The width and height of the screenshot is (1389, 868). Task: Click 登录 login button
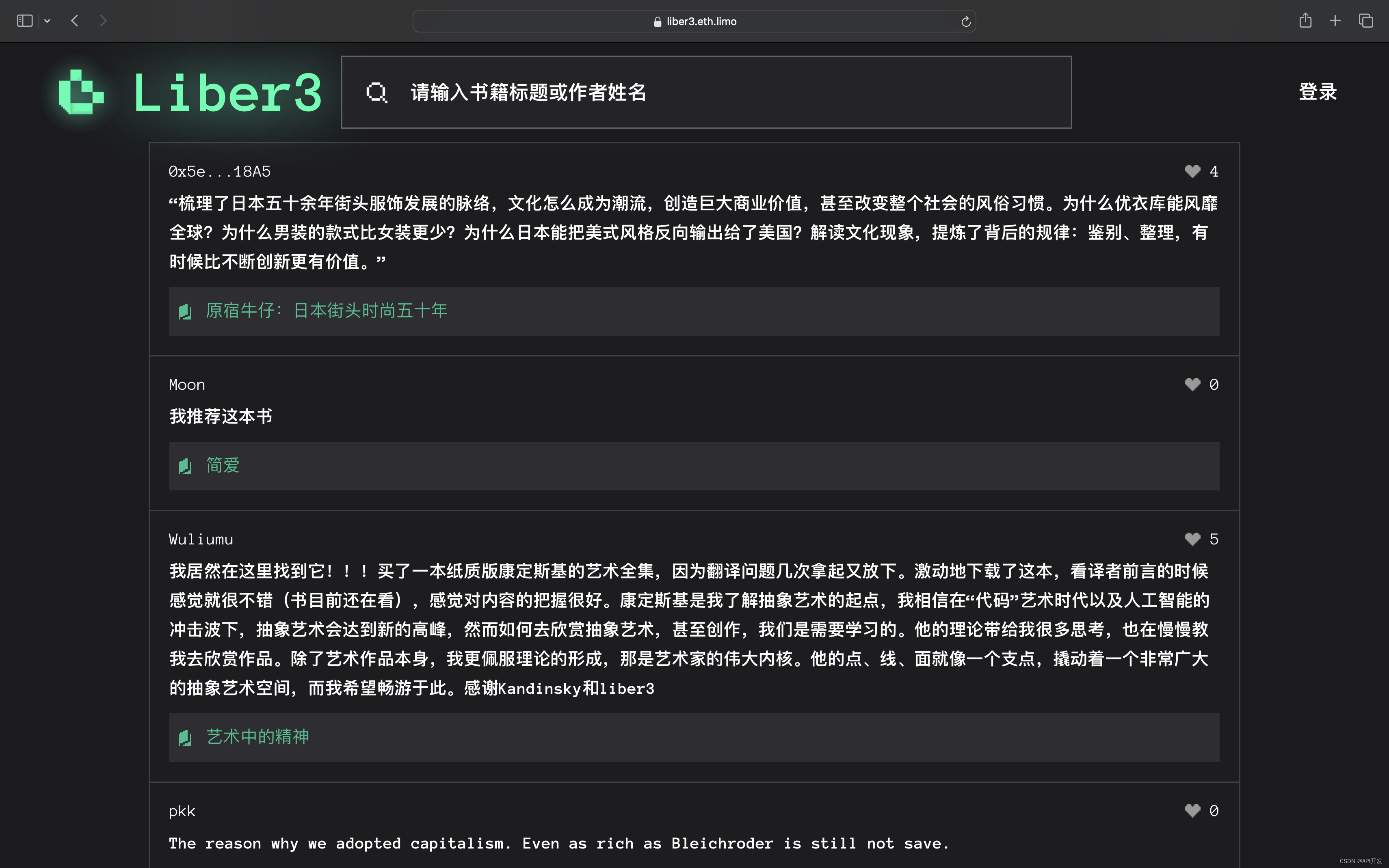pos(1317,92)
